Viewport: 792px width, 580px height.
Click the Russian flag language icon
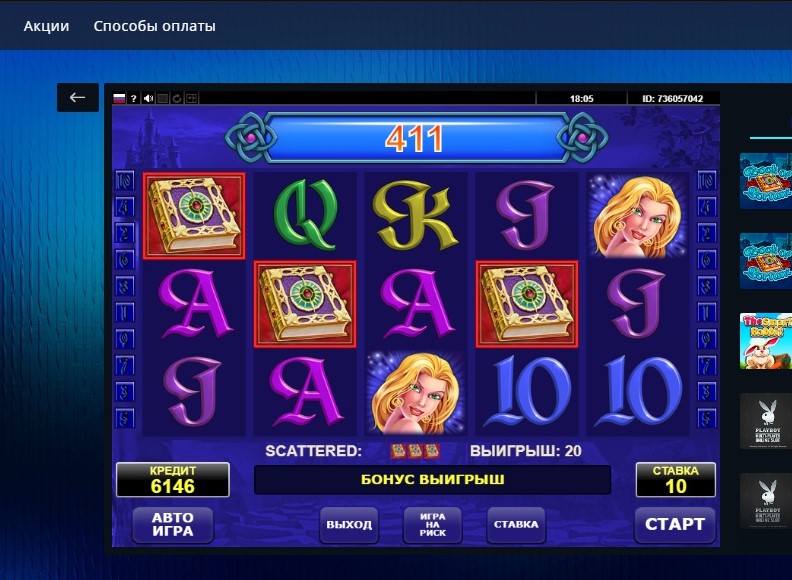(x=119, y=98)
